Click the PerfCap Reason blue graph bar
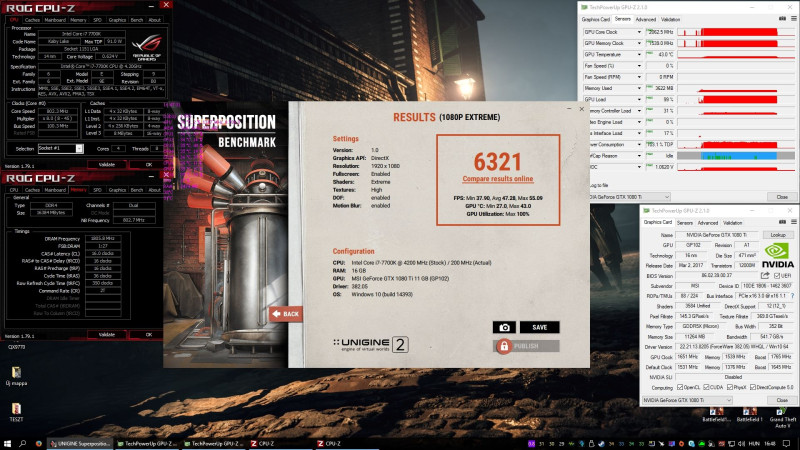This screenshot has width=800, height=450. [x=738, y=156]
